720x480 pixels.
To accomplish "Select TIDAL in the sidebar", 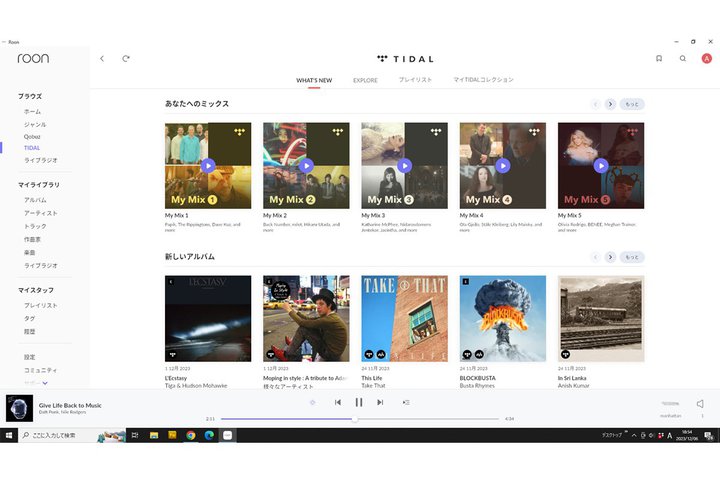I will point(32,148).
